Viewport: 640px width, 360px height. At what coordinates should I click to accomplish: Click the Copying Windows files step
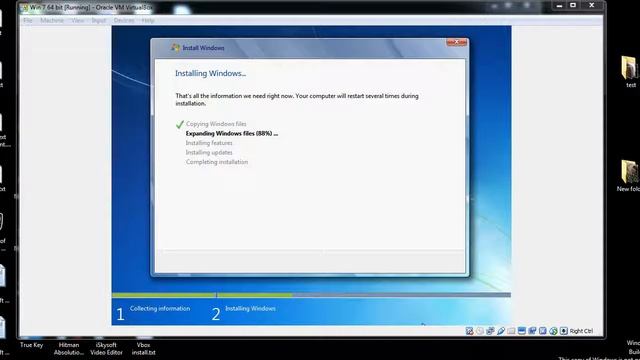216,124
